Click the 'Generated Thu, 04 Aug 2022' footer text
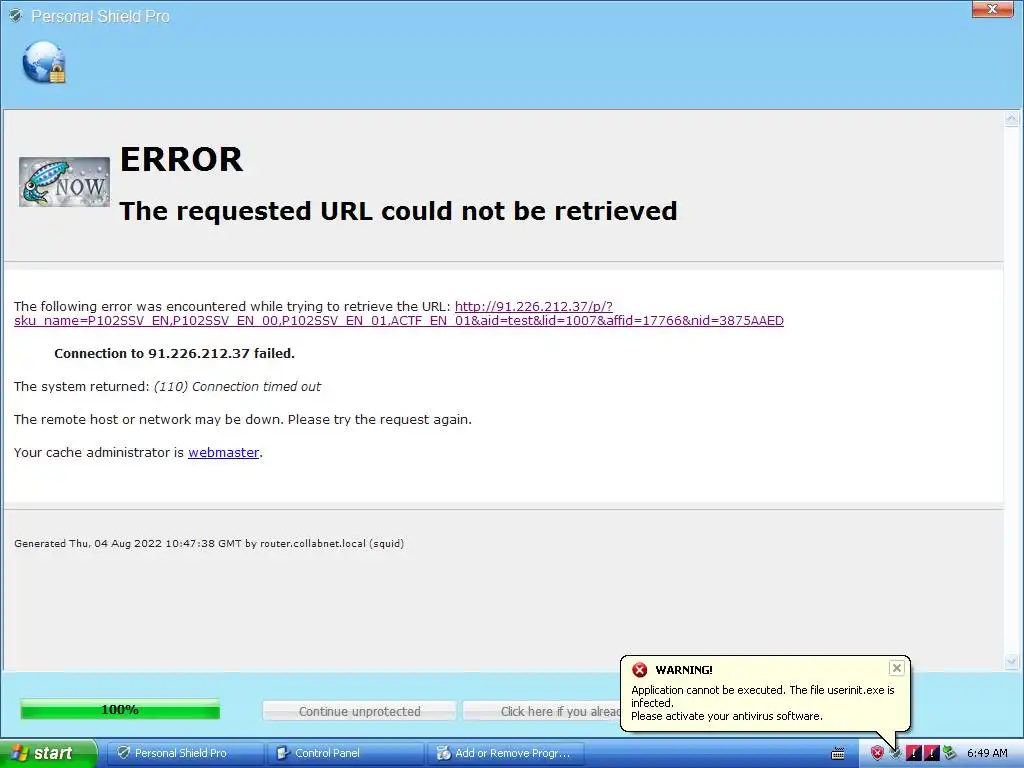 (209, 543)
